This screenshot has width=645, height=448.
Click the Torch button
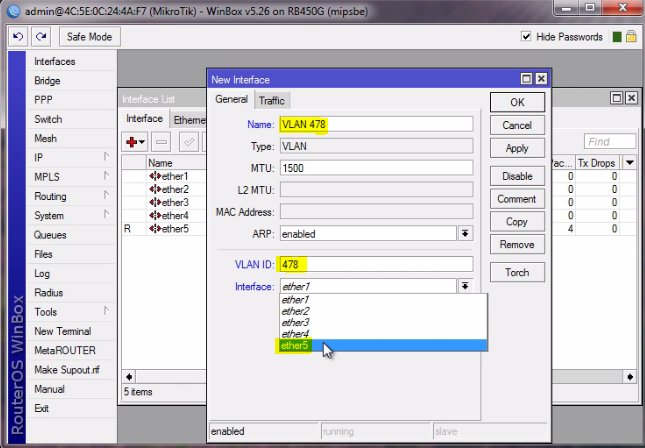tap(517, 272)
